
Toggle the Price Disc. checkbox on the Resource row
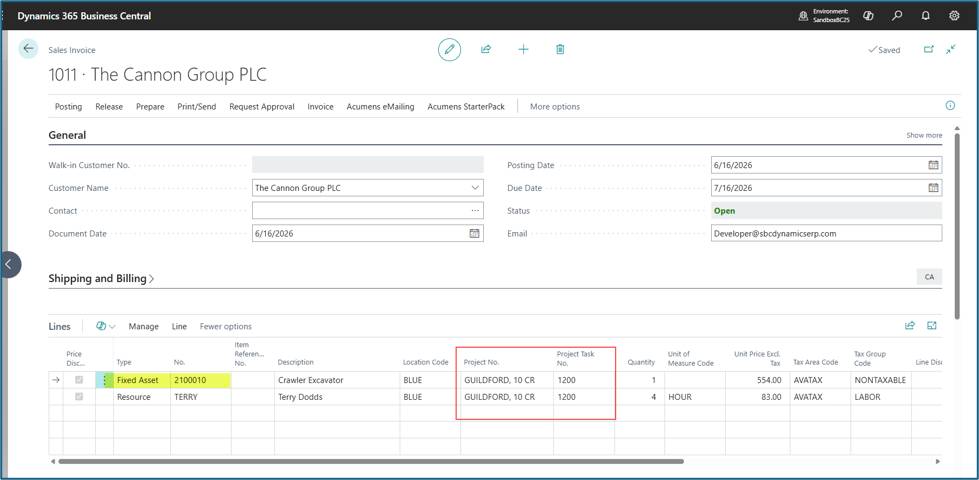tap(79, 396)
